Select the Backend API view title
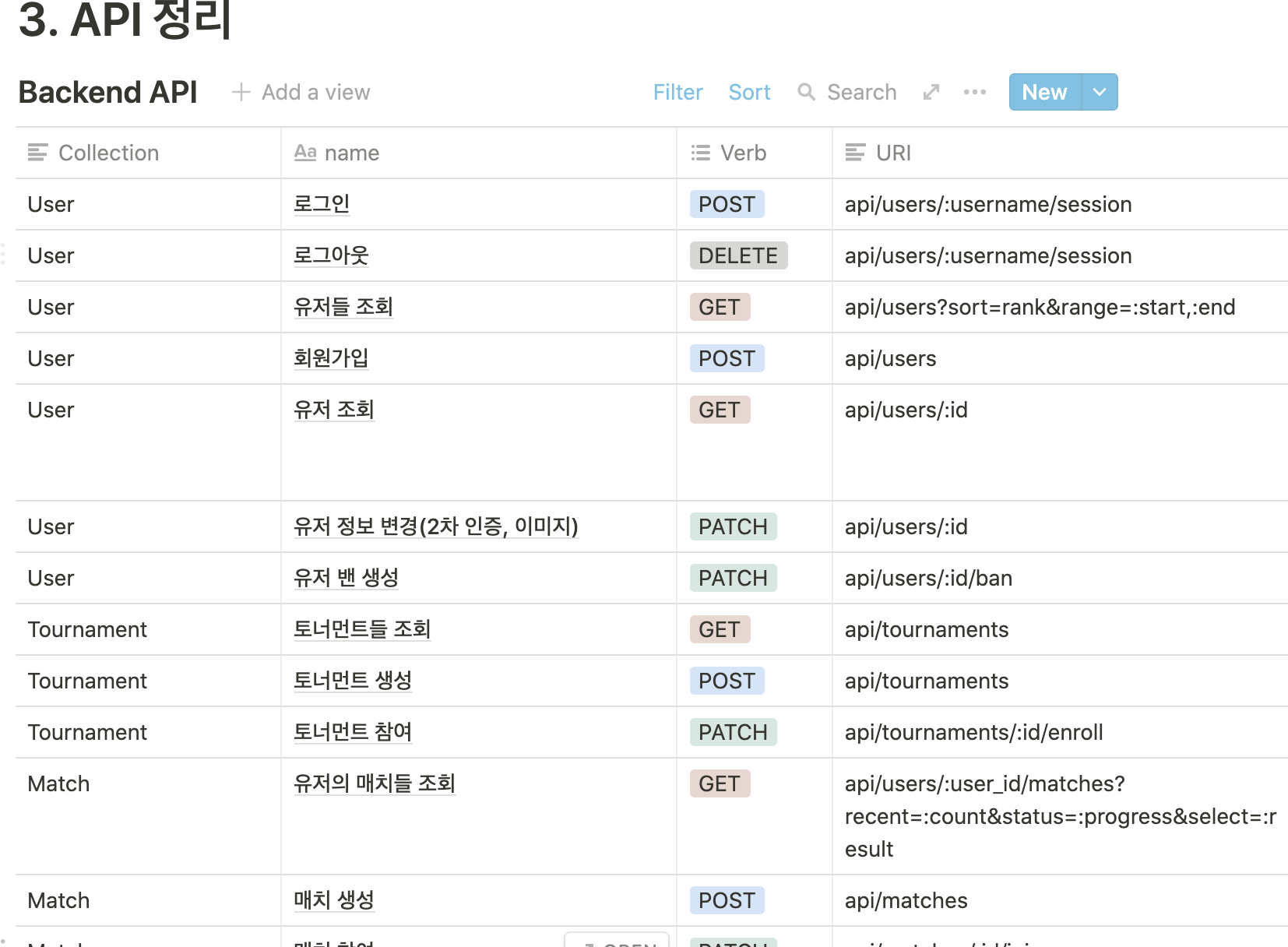The height and width of the screenshot is (947, 1288). [x=107, y=92]
